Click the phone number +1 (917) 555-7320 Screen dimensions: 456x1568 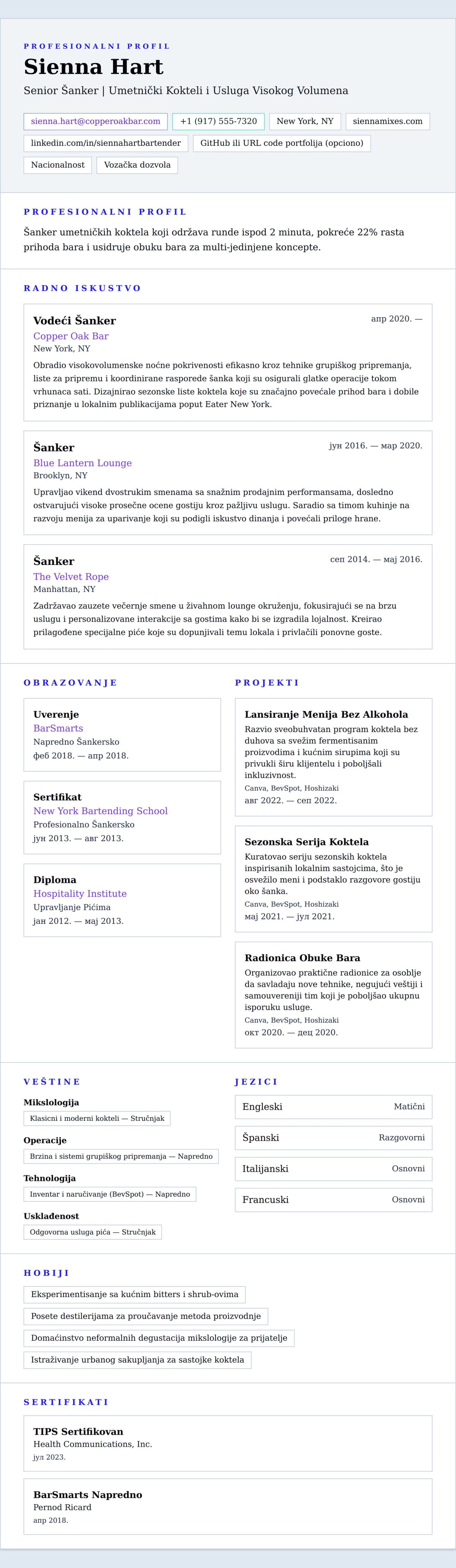tap(218, 122)
